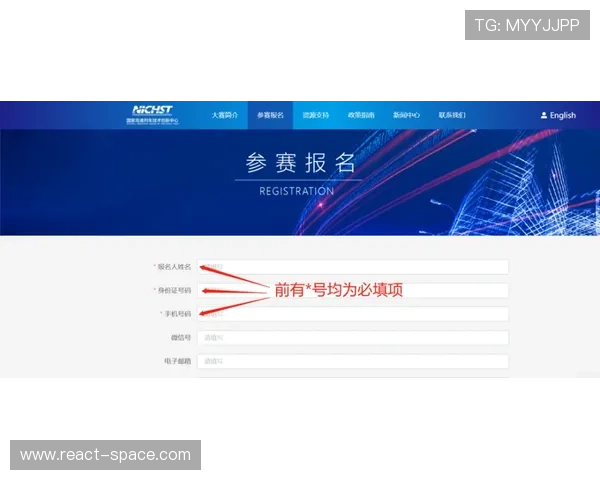Open the 政策指南 navigation item

click(x=361, y=115)
